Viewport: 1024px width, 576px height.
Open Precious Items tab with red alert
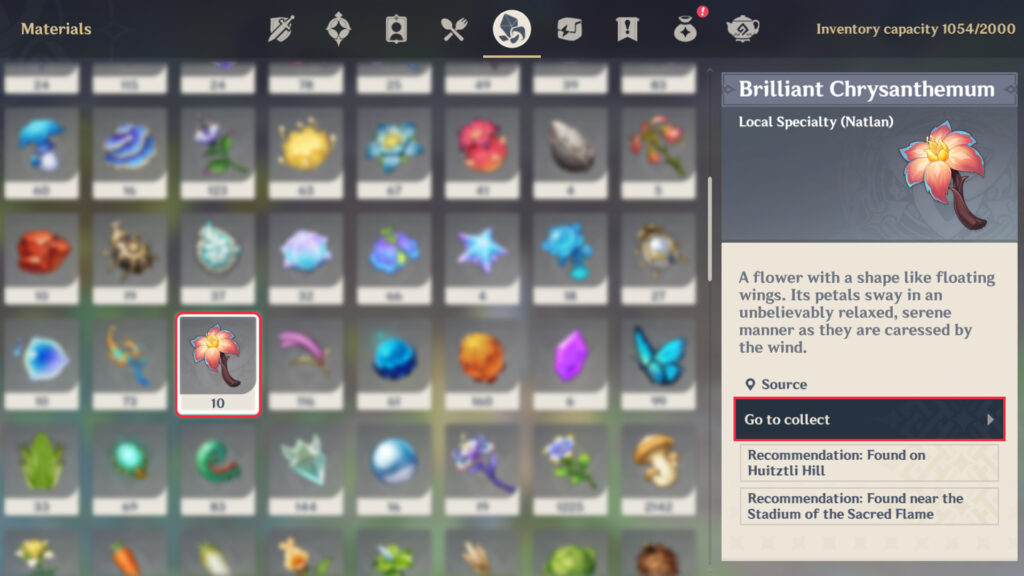(x=686, y=28)
